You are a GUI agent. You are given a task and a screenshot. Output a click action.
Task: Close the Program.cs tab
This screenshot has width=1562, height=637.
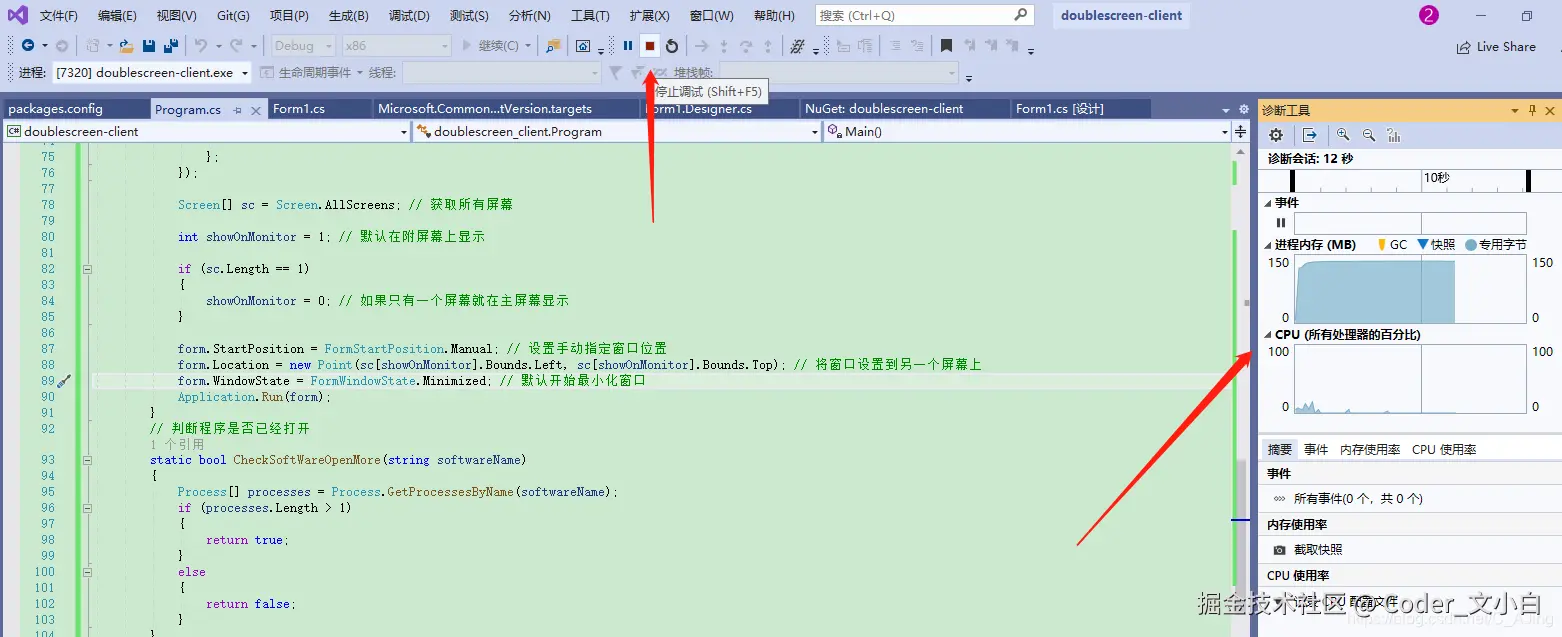(256, 110)
